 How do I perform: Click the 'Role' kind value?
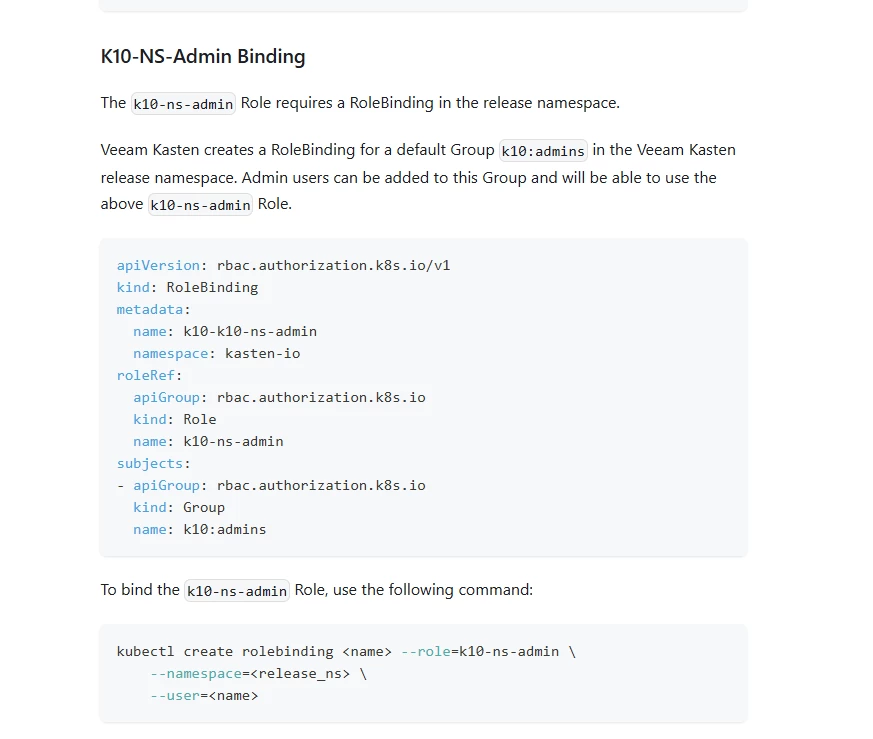[x=199, y=419]
